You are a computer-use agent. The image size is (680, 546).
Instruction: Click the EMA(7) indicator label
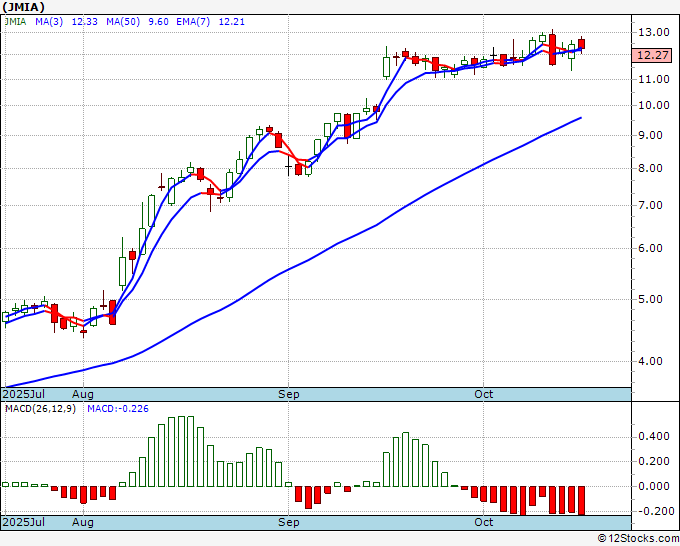click(193, 22)
